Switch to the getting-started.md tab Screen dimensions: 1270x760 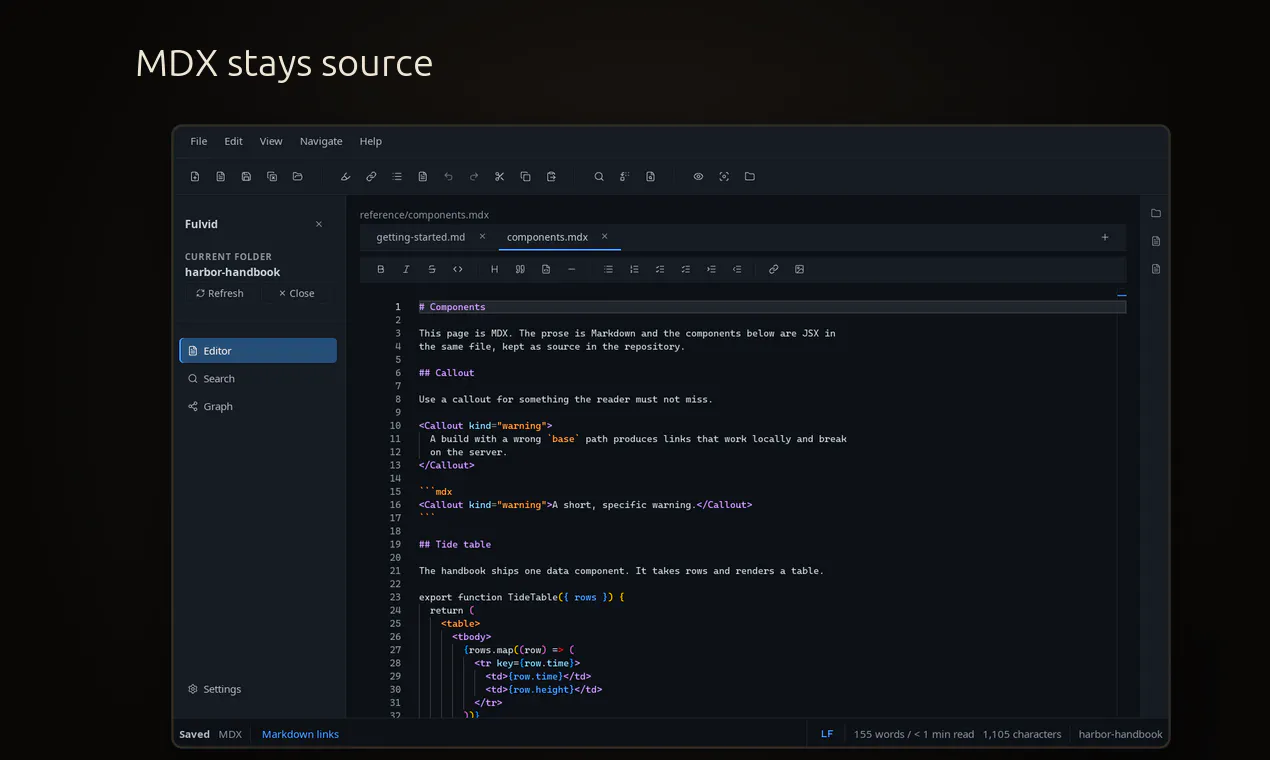tap(421, 237)
